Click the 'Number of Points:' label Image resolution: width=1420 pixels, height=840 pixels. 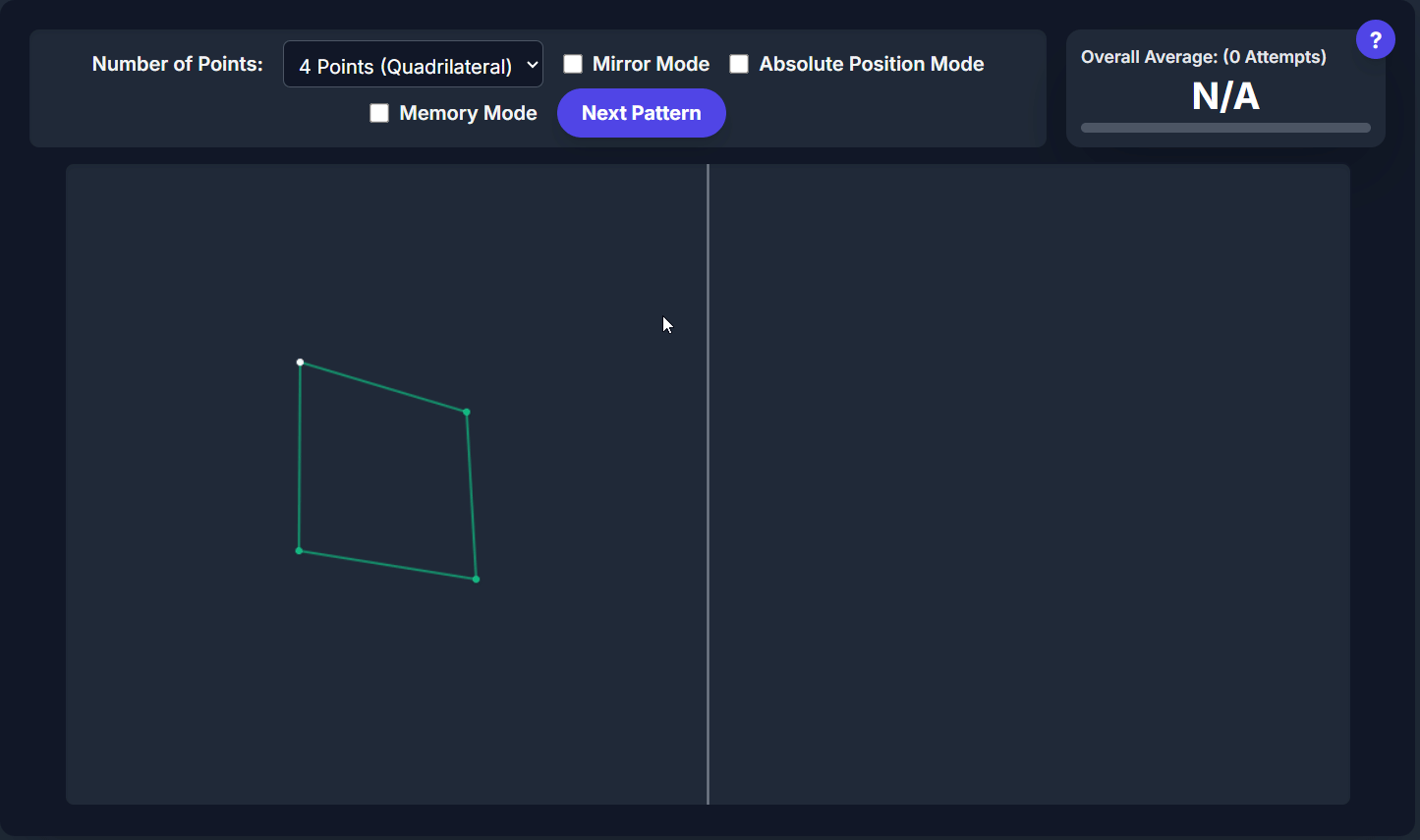(178, 64)
